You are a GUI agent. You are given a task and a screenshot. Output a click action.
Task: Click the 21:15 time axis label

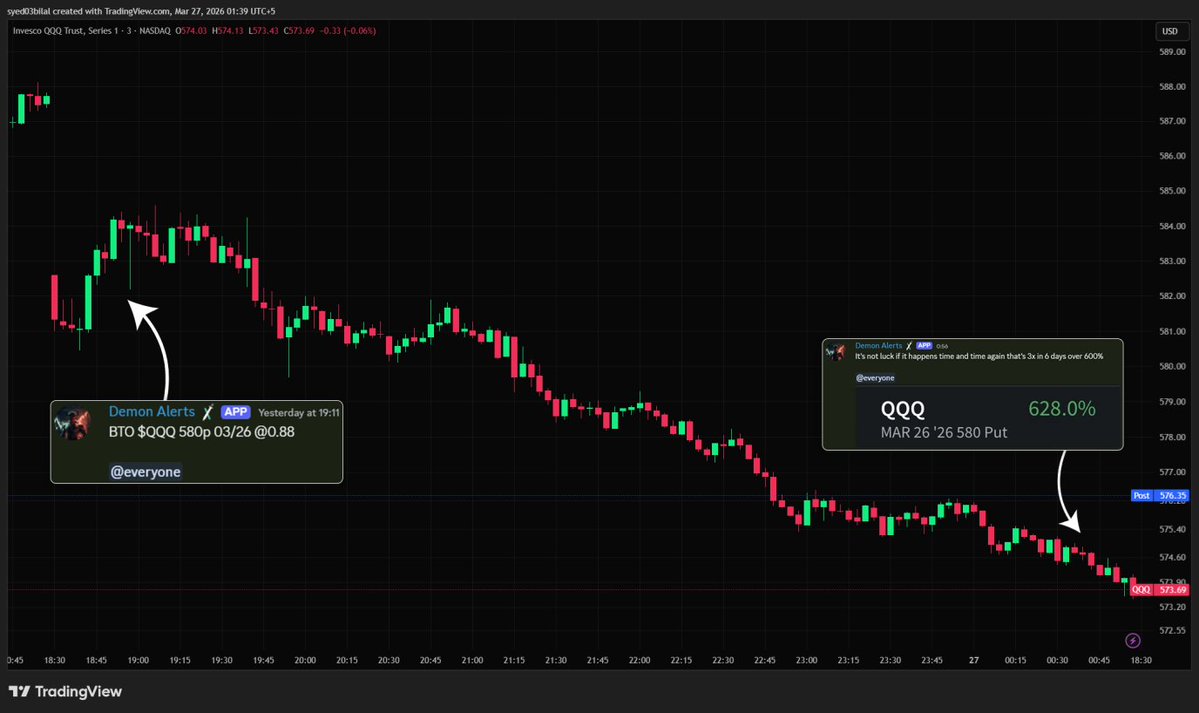[x=514, y=660]
